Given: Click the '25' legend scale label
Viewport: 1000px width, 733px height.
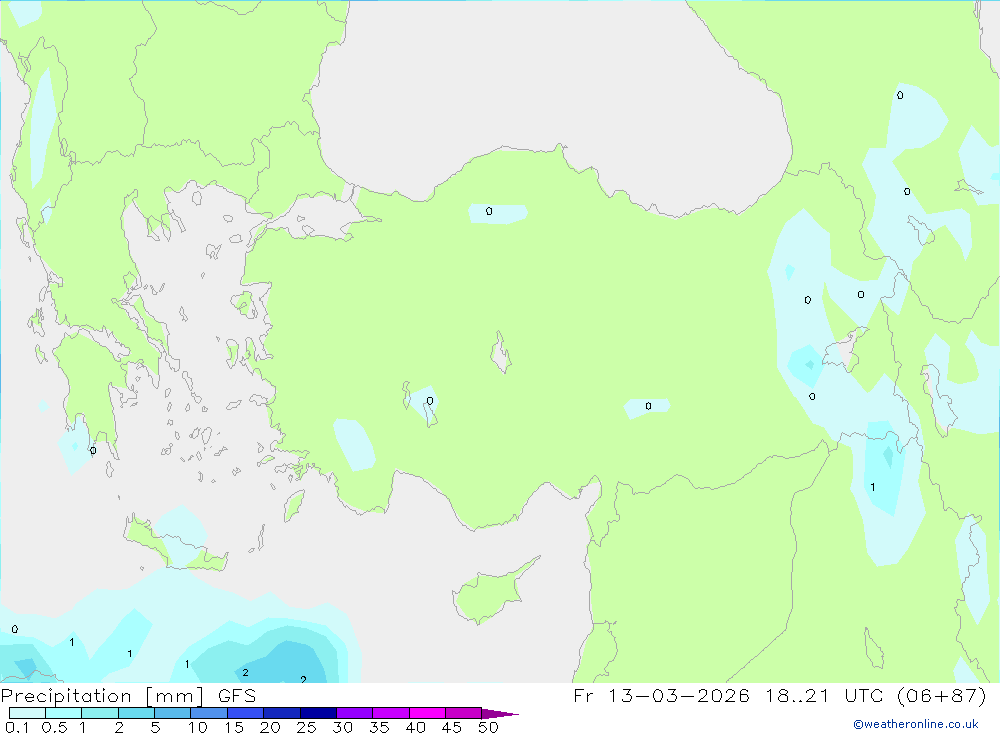Looking at the screenshot, I should point(307,727).
